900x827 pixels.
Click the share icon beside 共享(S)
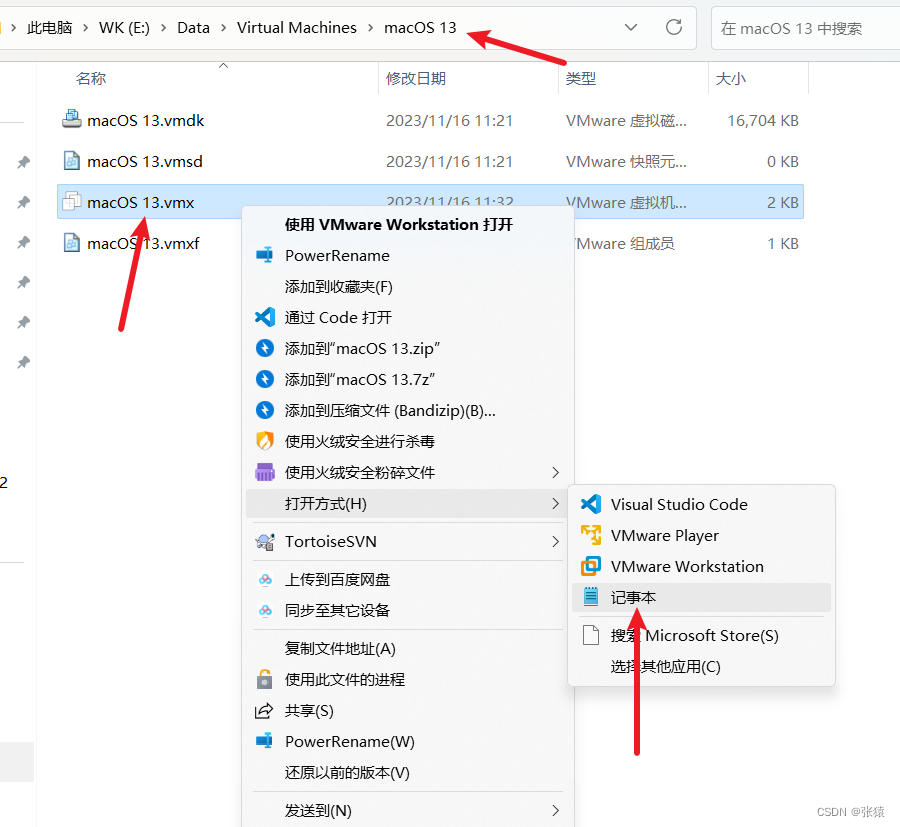point(264,710)
